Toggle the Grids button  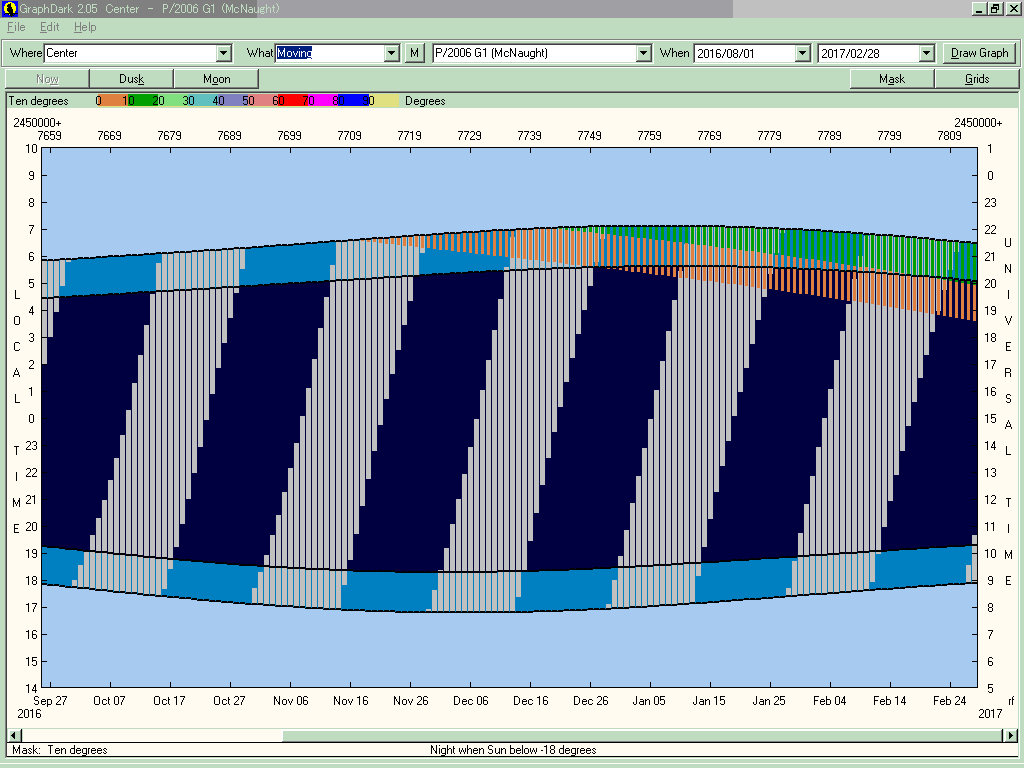pyautogui.click(x=976, y=79)
